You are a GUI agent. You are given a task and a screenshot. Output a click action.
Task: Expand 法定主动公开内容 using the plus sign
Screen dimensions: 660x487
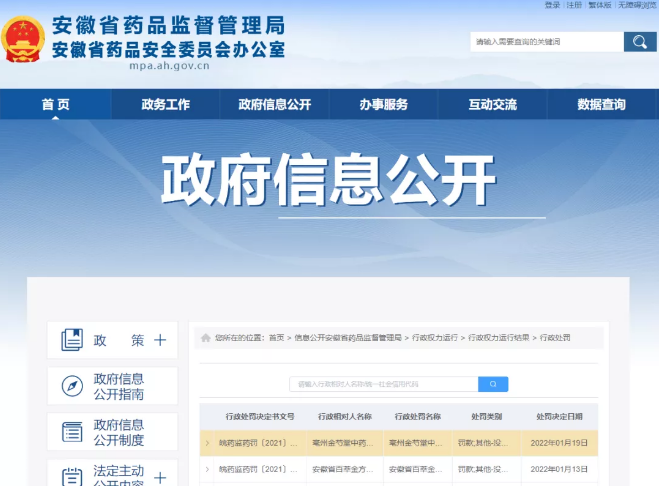tap(160, 476)
